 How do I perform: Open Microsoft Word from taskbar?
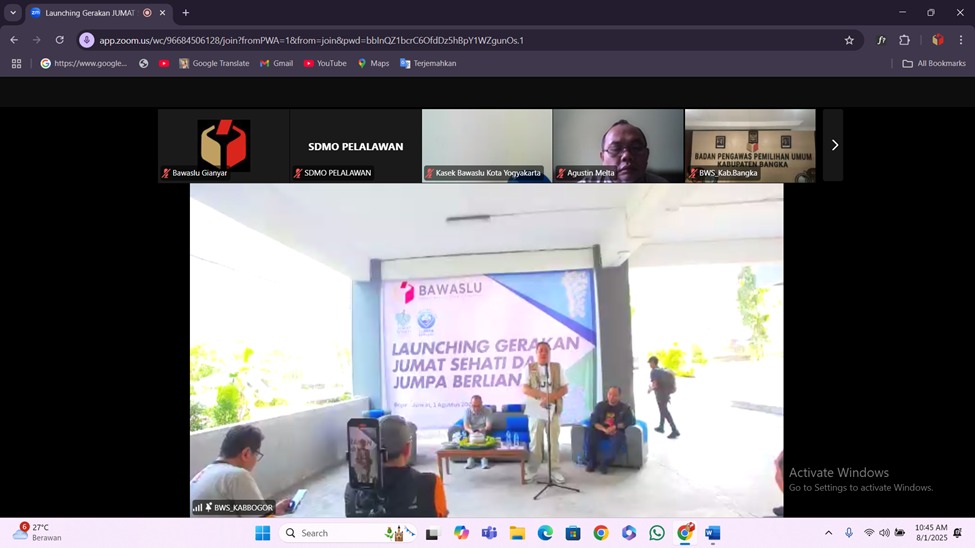pyautogui.click(x=713, y=533)
